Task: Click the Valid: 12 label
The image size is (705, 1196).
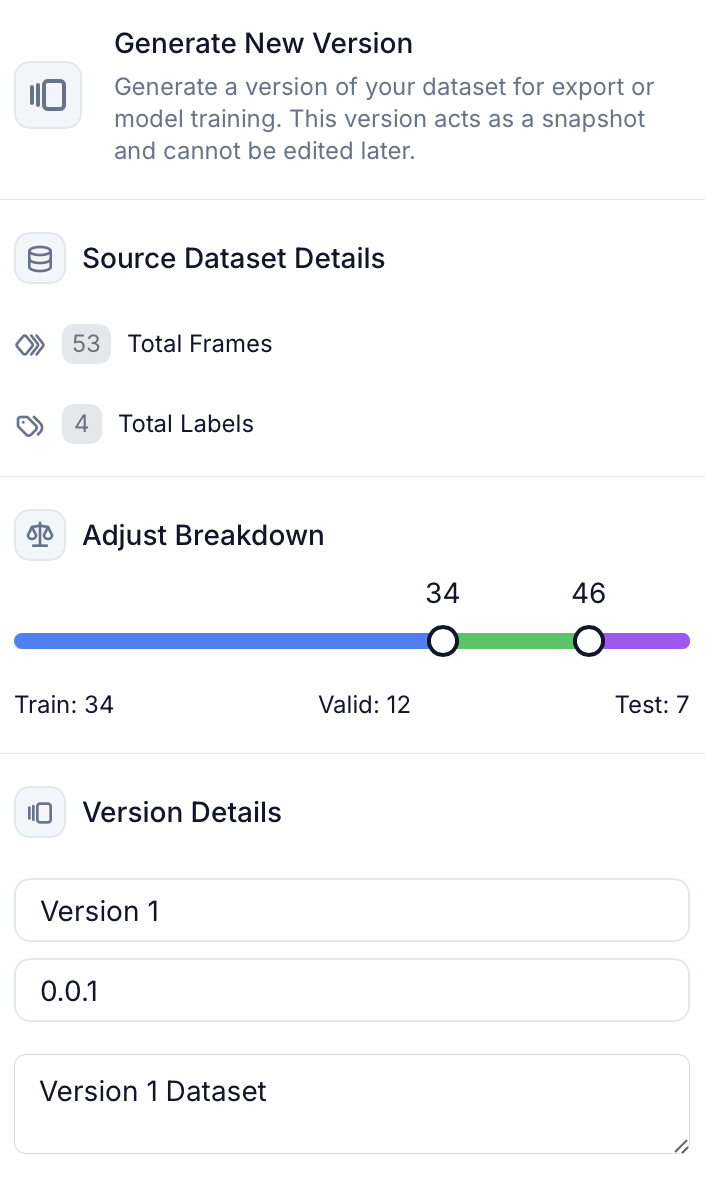Action: click(364, 705)
